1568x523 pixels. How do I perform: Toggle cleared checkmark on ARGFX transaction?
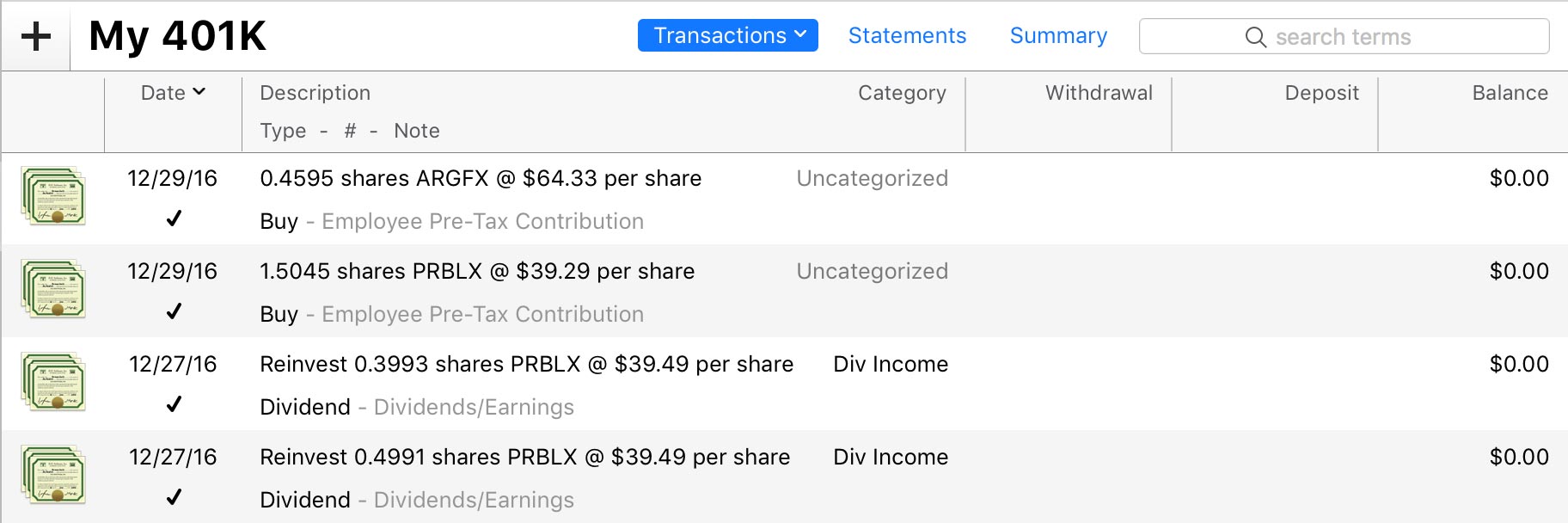174,219
